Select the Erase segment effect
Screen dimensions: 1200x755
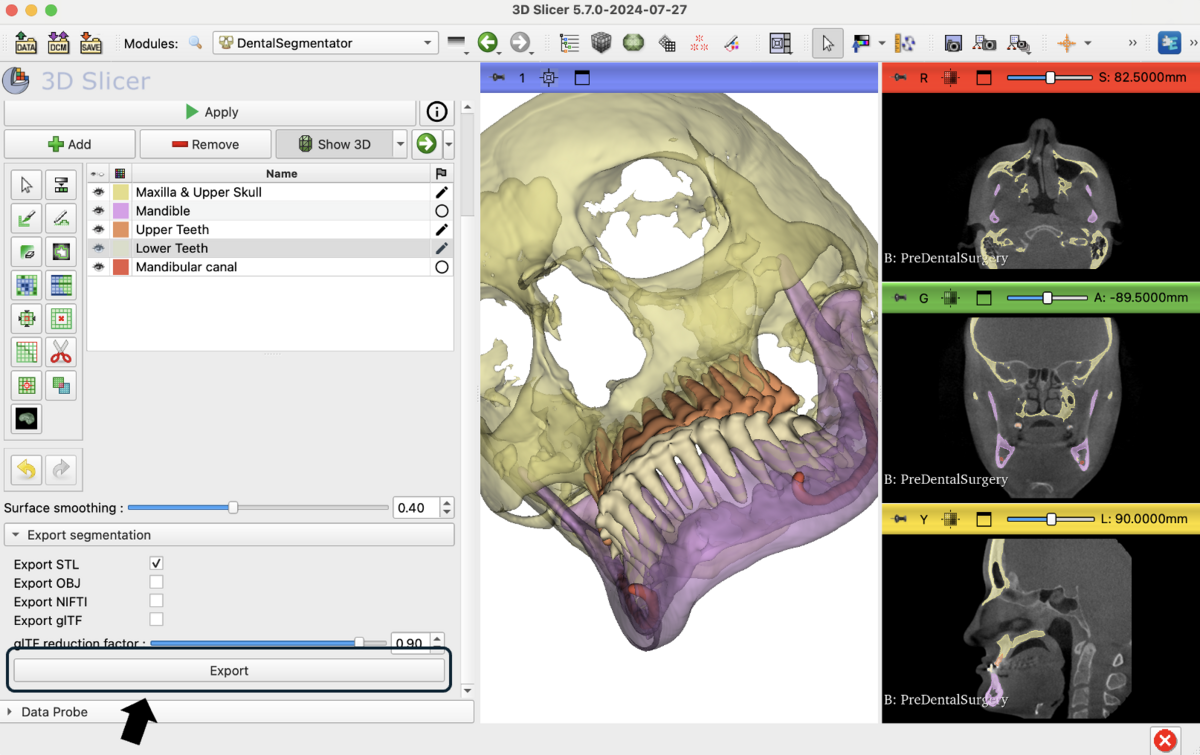coord(27,251)
